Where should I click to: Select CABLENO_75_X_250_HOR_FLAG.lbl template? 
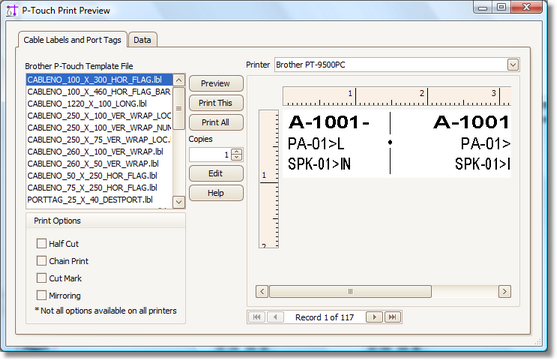click(x=99, y=188)
